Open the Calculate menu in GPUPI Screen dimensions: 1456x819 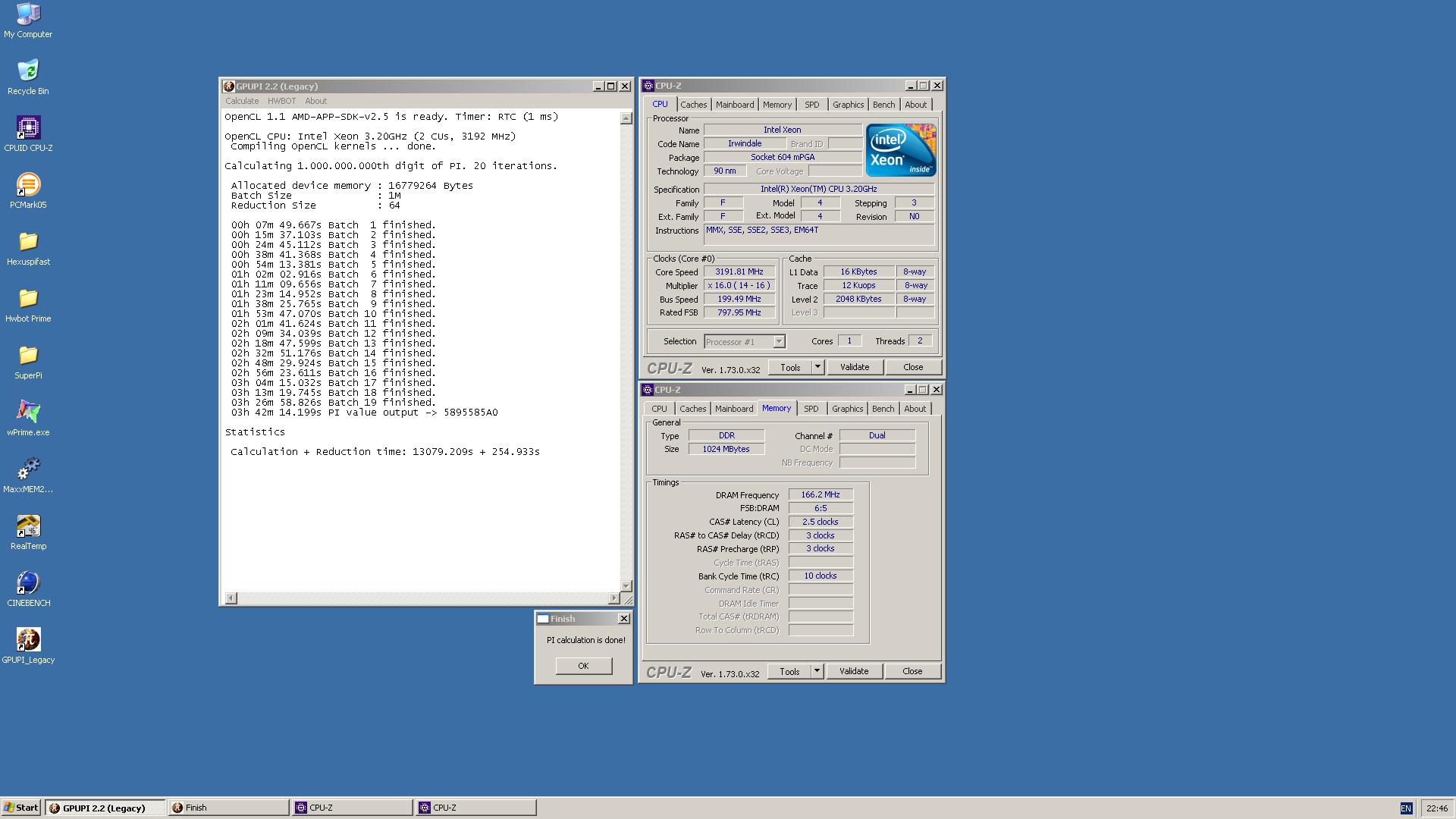click(x=242, y=101)
